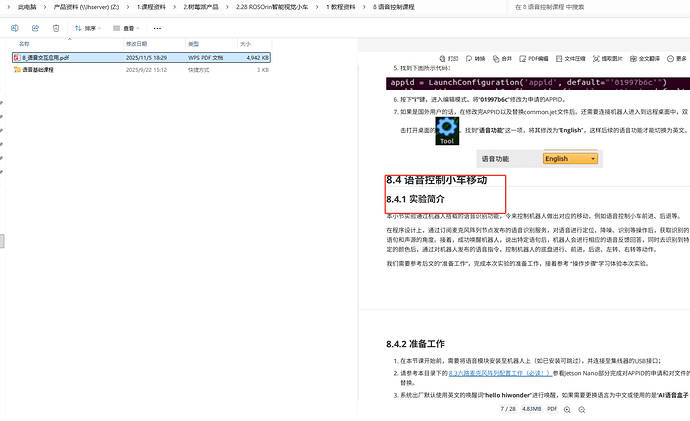Screen dimensions: 690x421
Task: Expand chevron after 2.树莓派产品 breadcrumb
Action: (227, 7)
